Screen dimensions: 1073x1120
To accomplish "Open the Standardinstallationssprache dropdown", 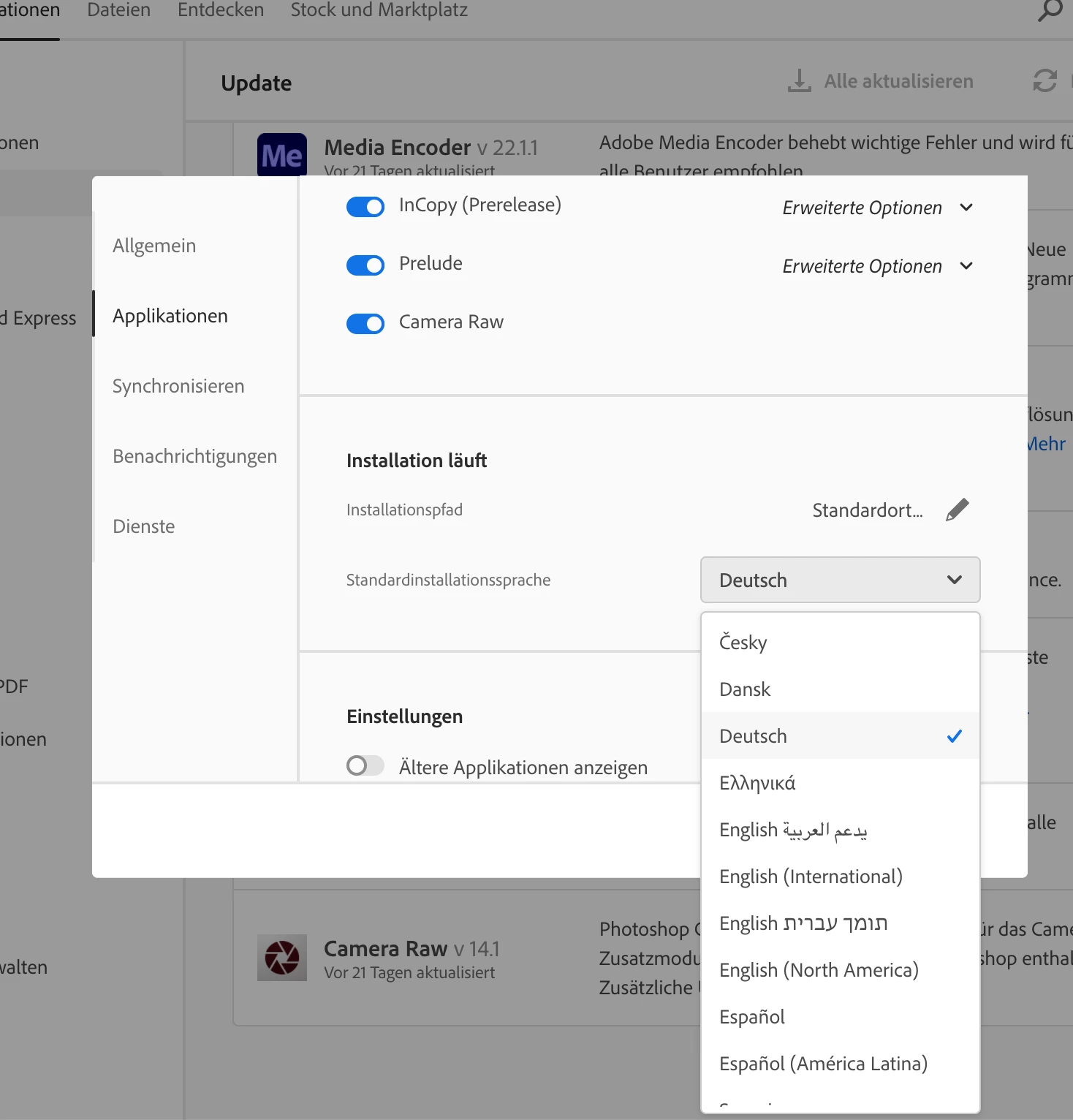I will (841, 580).
